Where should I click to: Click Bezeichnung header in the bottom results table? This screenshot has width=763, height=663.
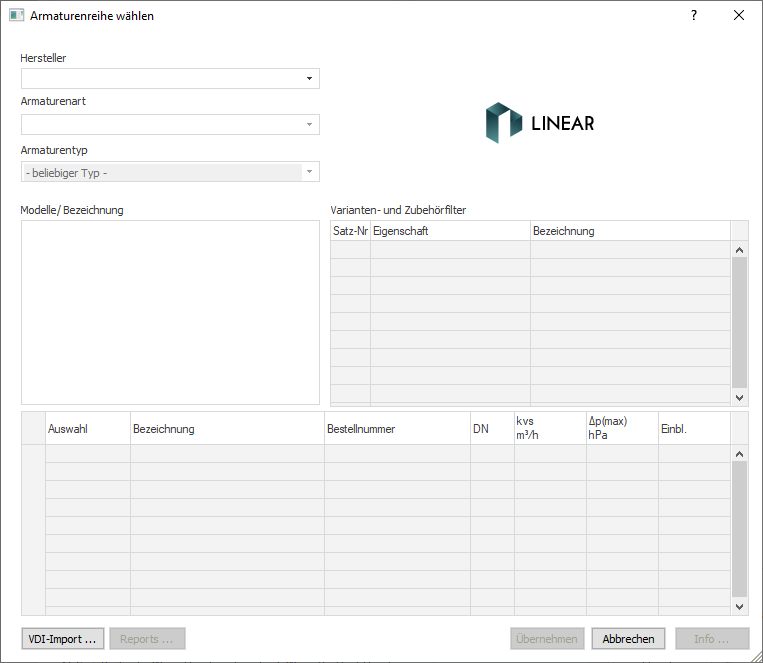tap(227, 428)
